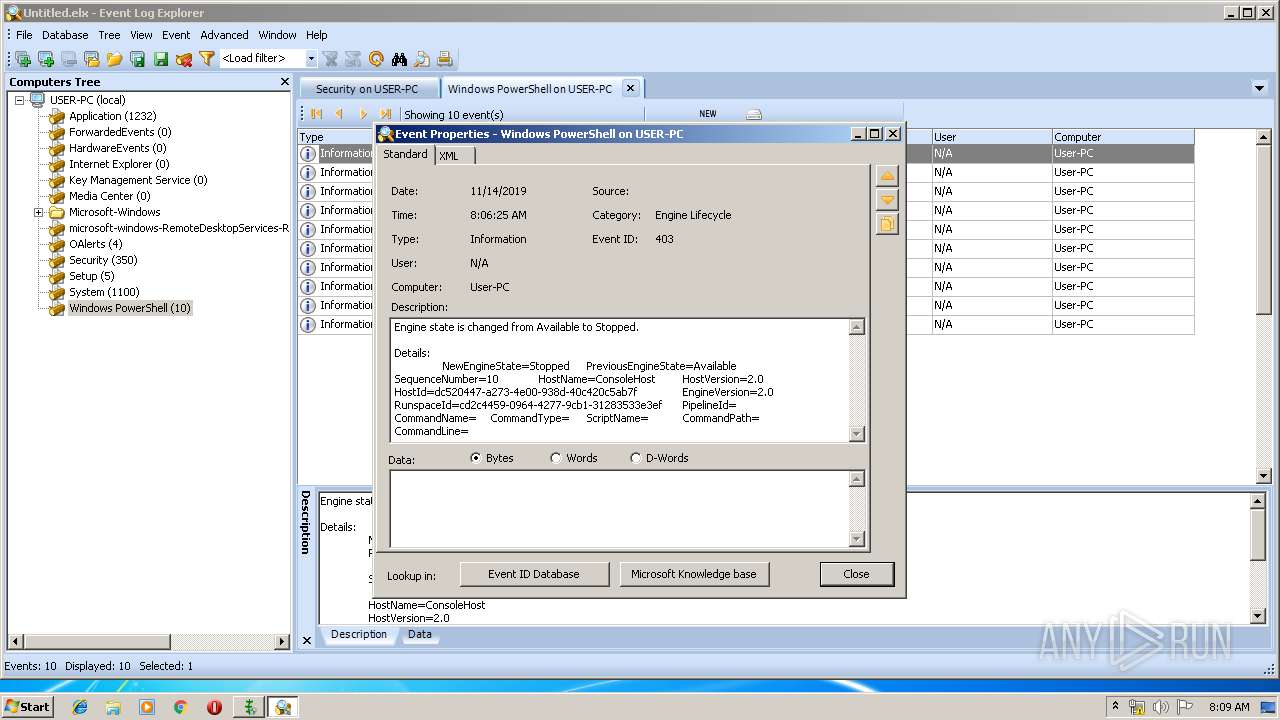Open the Load filter dropdown
1280x720 pixels.
[x=311, y=59]
